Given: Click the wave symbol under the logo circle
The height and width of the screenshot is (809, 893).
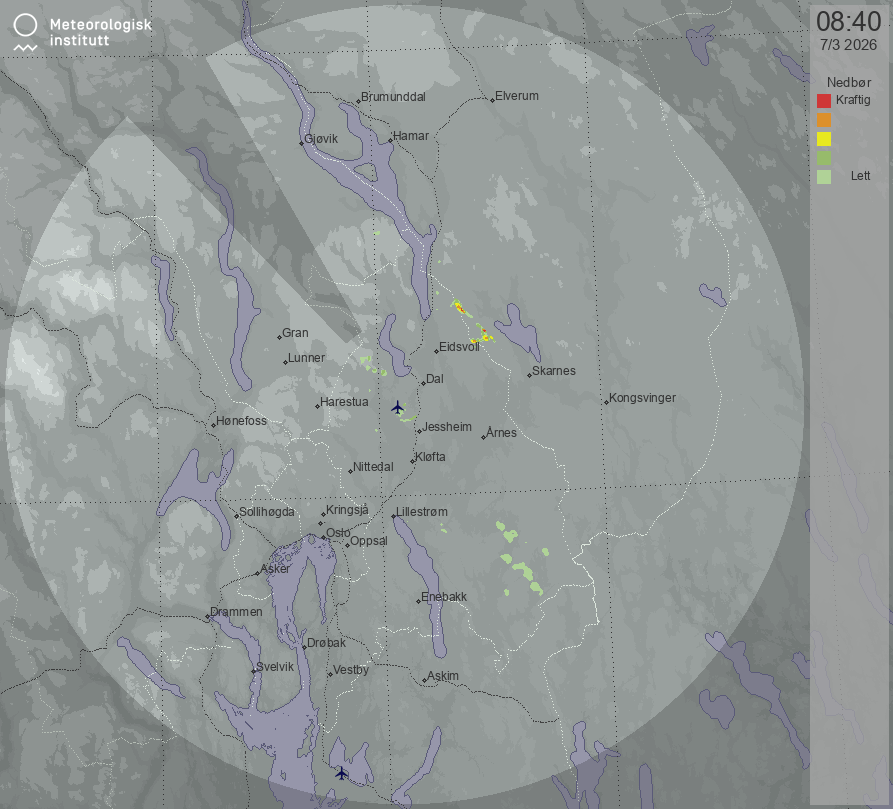Looking at the screenshot, I should 26,46.
